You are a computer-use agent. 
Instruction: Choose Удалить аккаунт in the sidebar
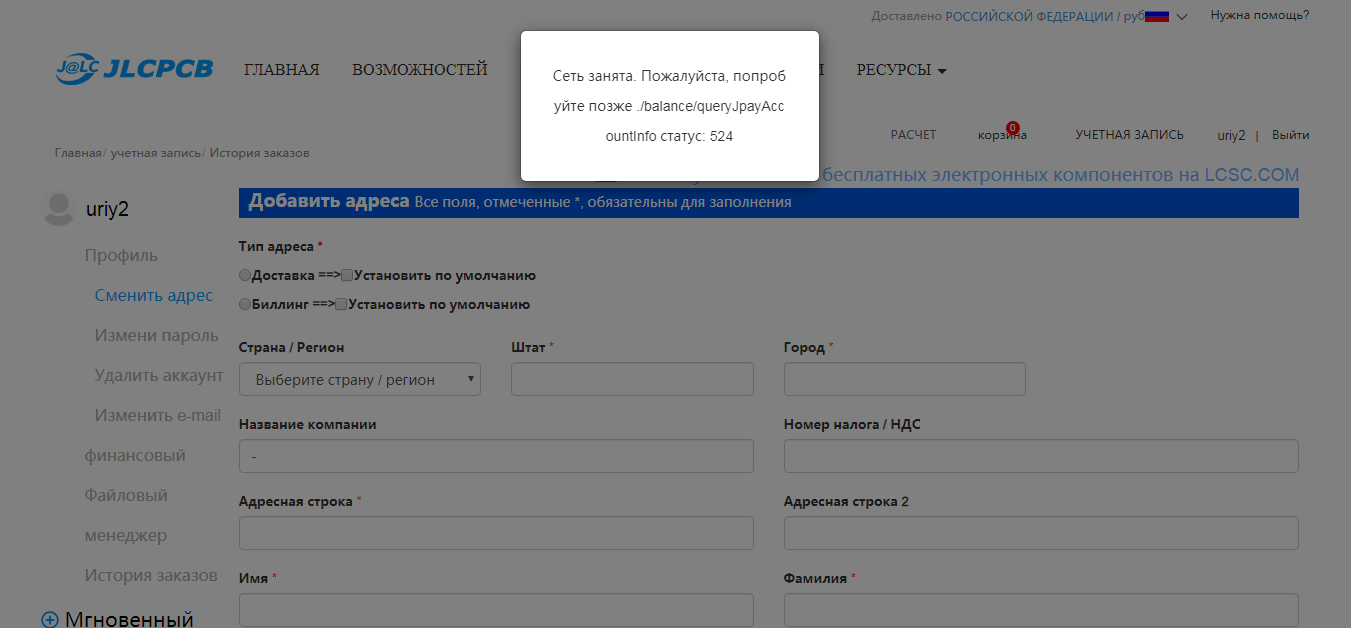[x=159, y=375]
